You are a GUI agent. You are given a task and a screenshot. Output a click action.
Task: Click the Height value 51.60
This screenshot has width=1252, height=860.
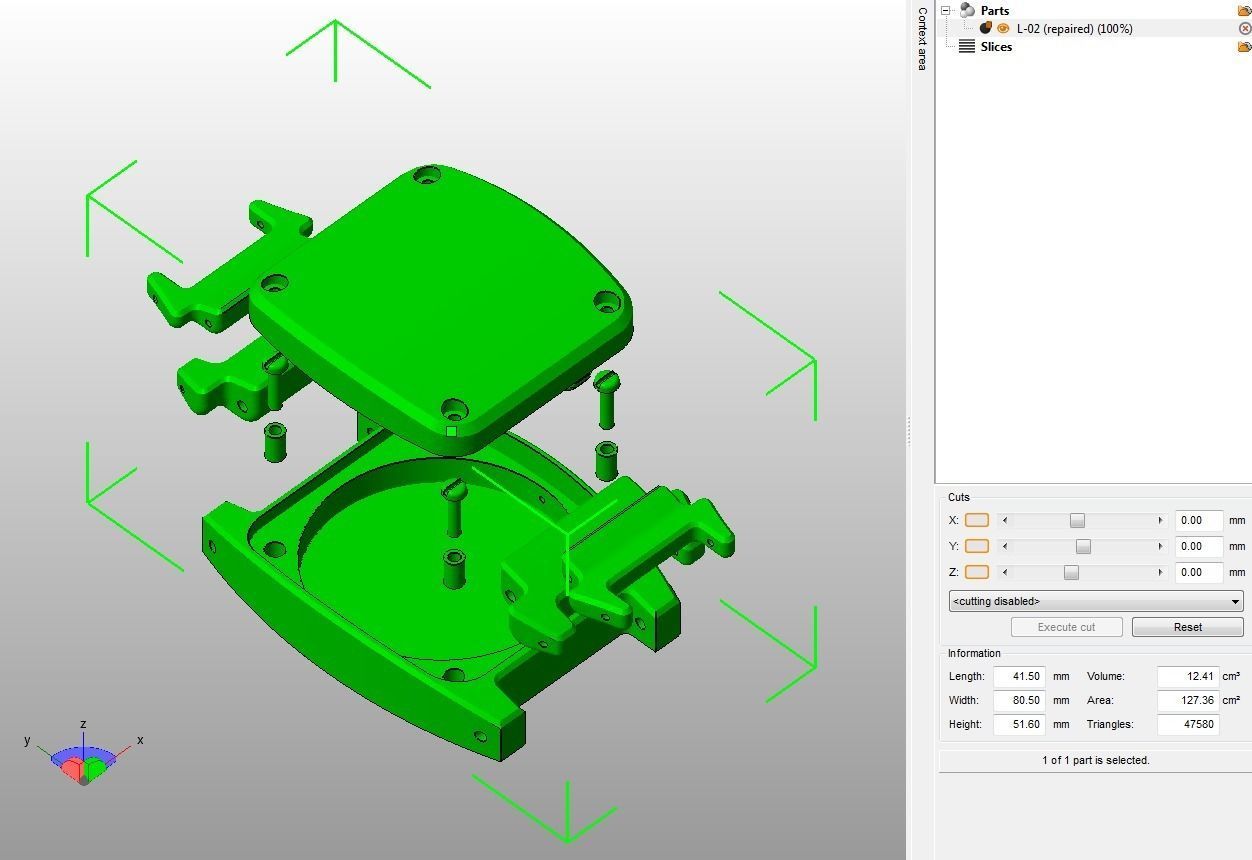1019,724
